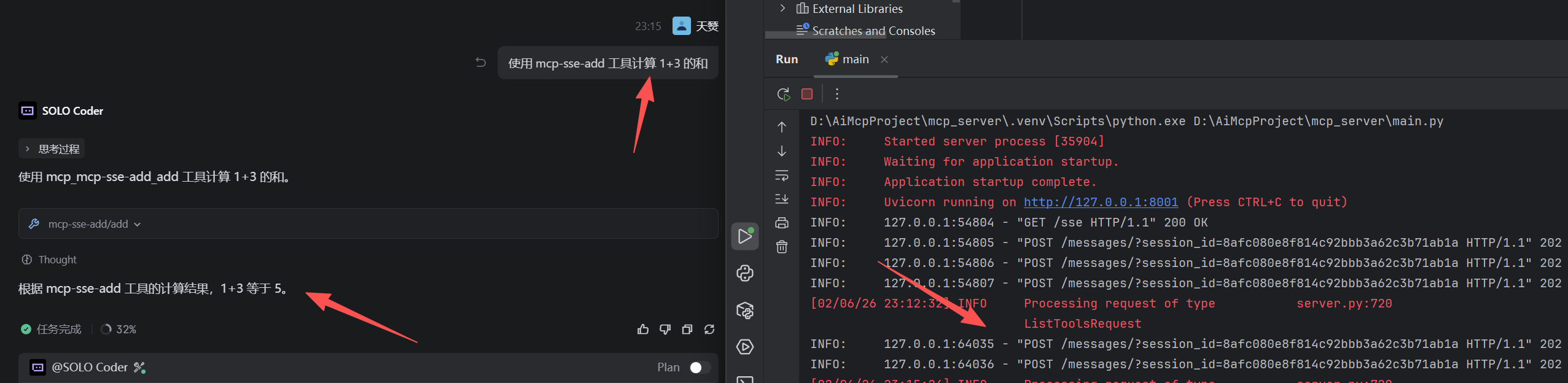
Task: Click the answer text '1+3 等于 5'
Action: [251, 288]
